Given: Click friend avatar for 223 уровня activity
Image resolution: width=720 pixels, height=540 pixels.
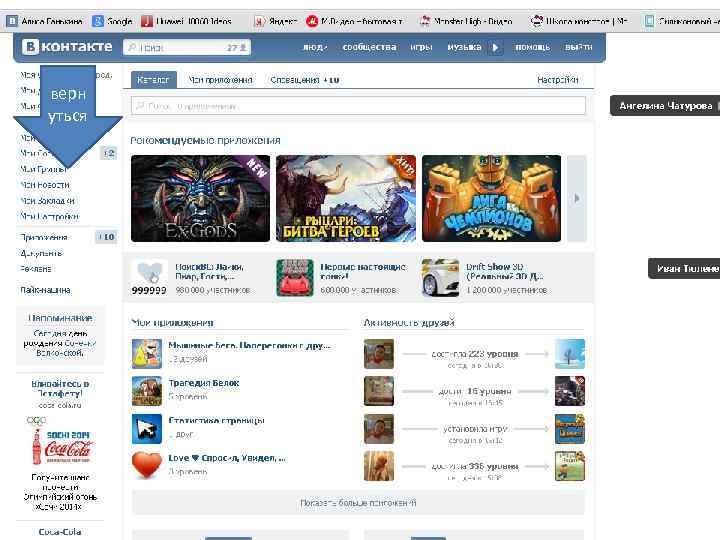Looking at the screenshot, I should tap(379, 354).
